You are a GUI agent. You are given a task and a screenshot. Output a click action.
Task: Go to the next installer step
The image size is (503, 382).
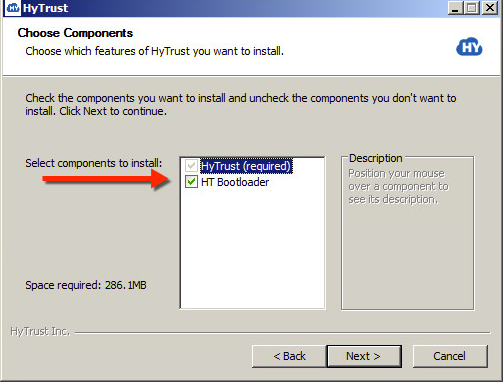(x=364, y=356)
